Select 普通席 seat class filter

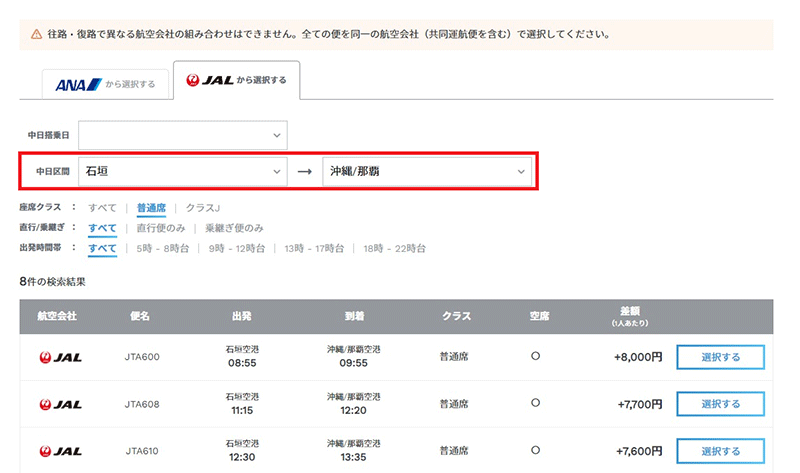click(152, 208)
